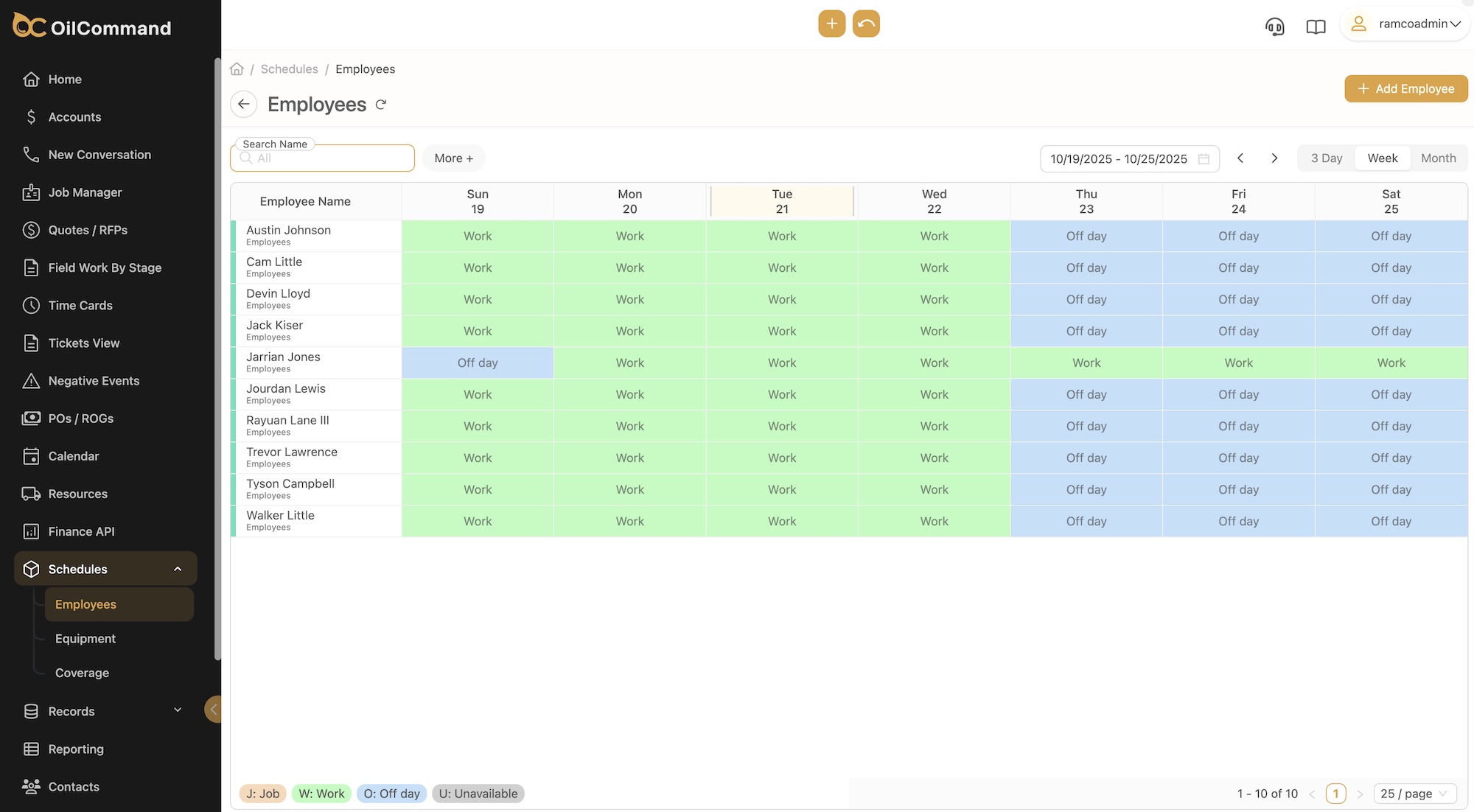Image resolution: width=1474 pixels, height=812 pixels.
Task: Open the headset support icon
Action: 1274,27
